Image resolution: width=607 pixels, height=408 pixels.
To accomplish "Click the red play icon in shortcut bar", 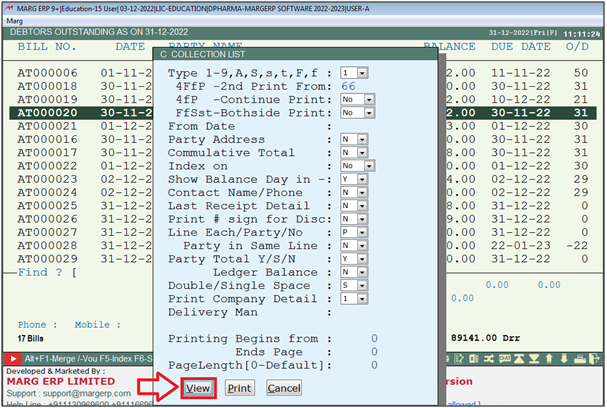I will point(13,358).
